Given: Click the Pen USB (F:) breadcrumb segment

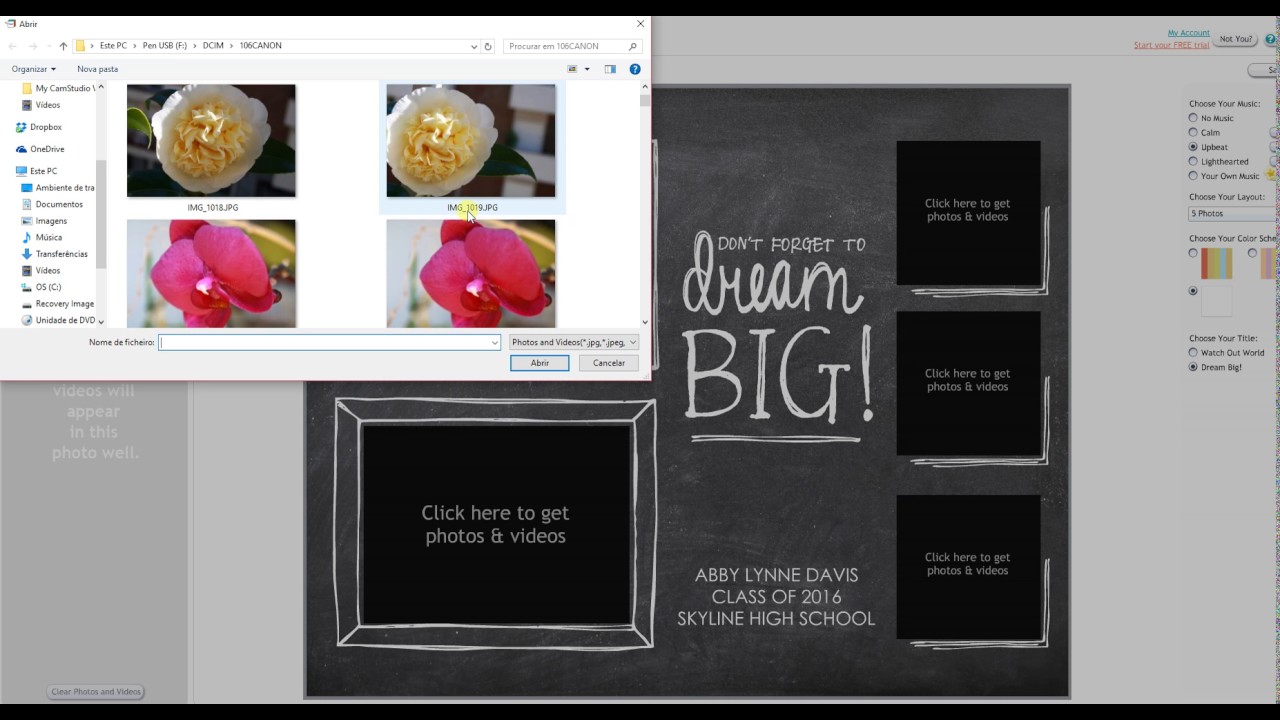Looking at the screenshot, I should coord(164,46).
